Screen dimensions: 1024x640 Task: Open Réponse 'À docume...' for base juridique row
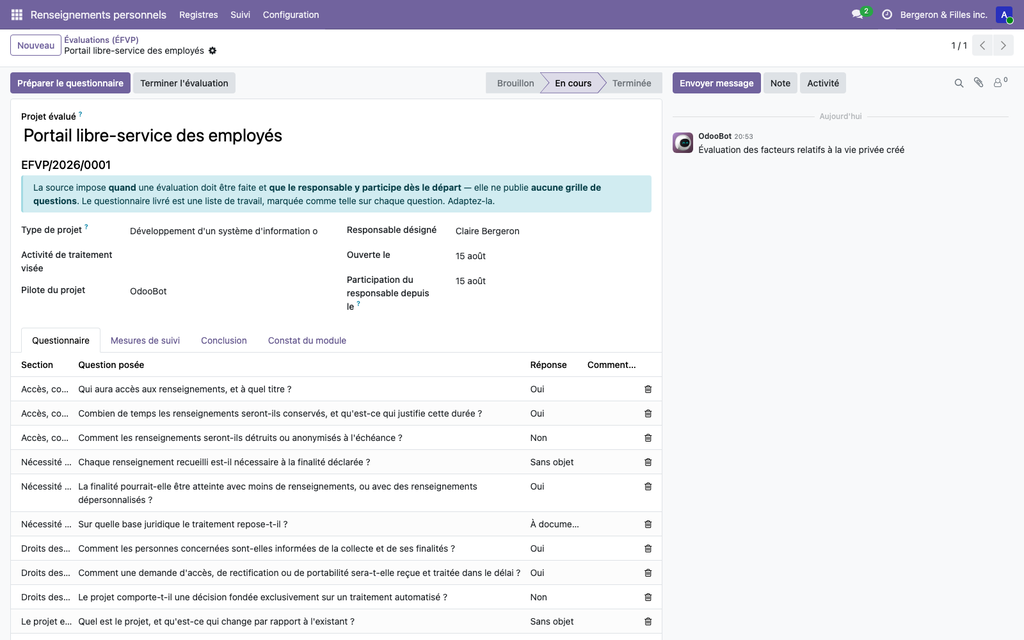pos(554,524)
